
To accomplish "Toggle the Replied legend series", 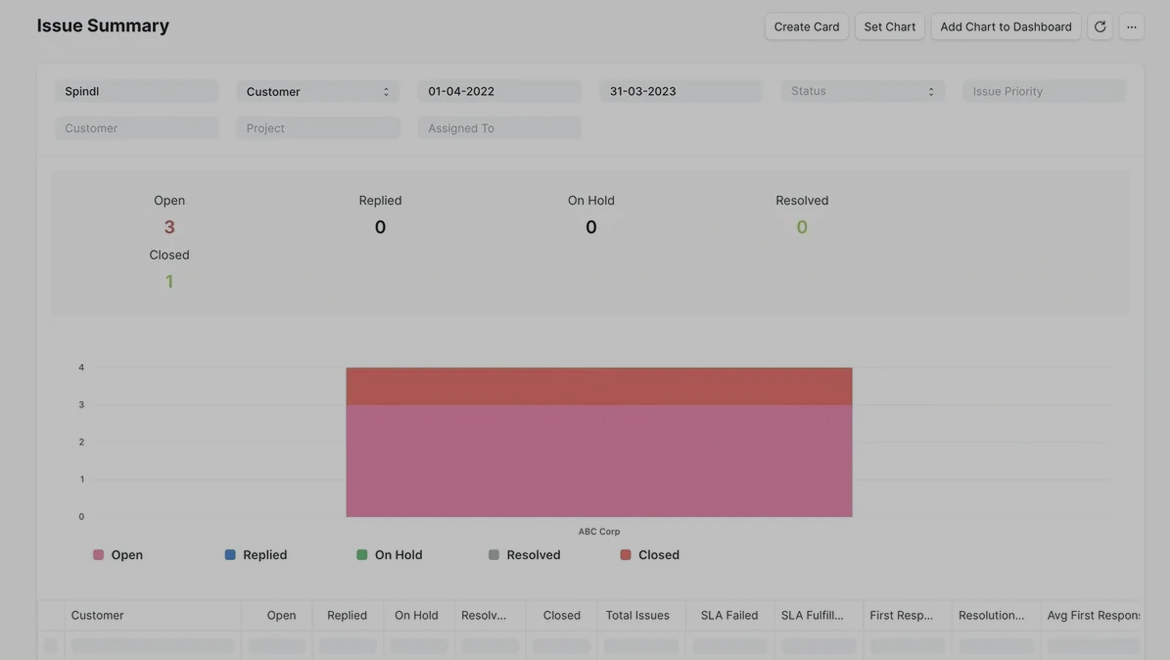I will tap(256, 555).
